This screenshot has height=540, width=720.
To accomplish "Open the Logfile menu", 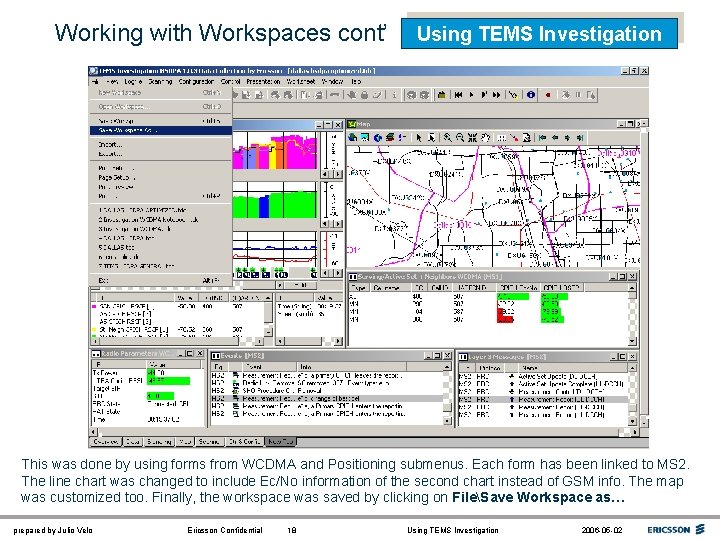I will (133, 81).
